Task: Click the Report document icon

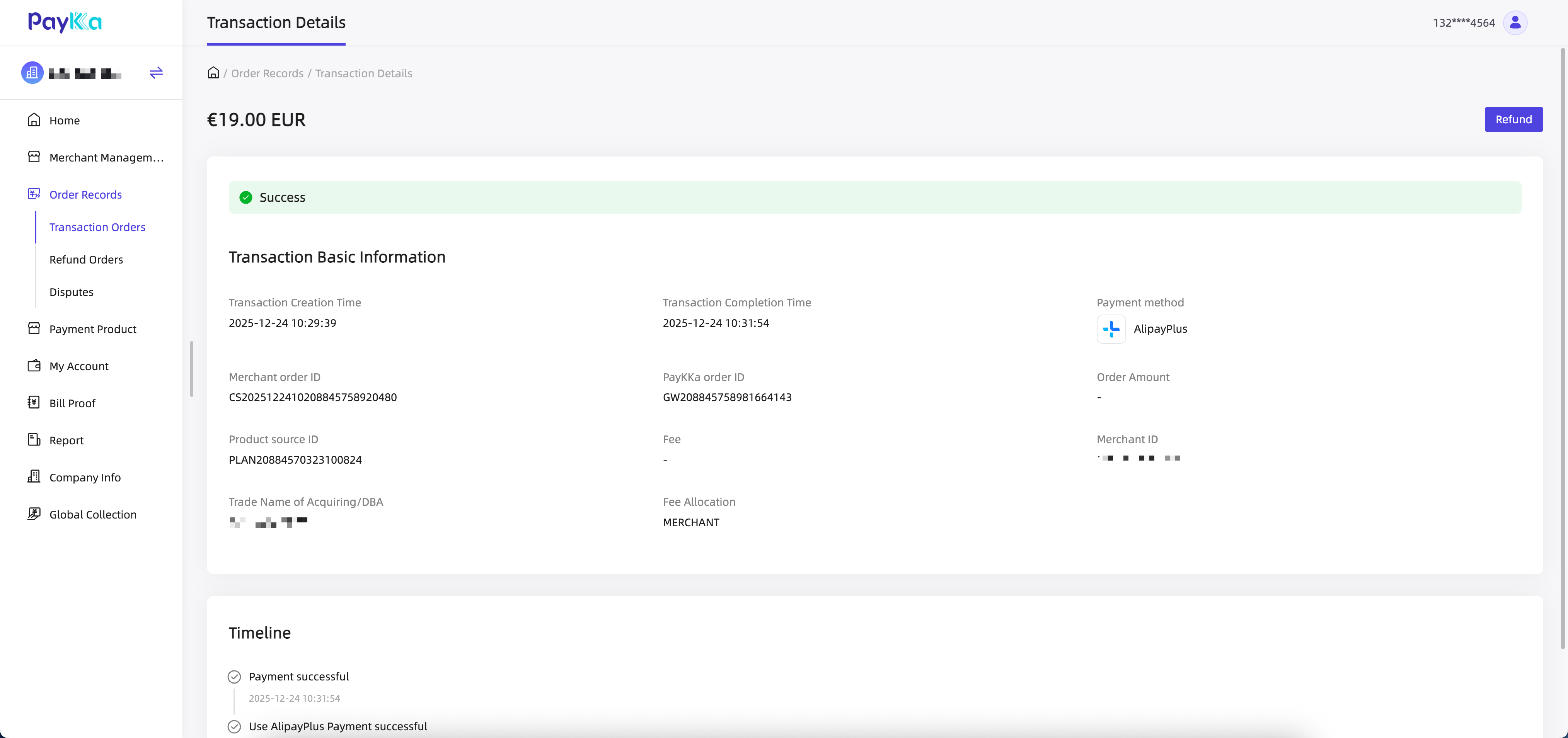Action: [34, 440]
